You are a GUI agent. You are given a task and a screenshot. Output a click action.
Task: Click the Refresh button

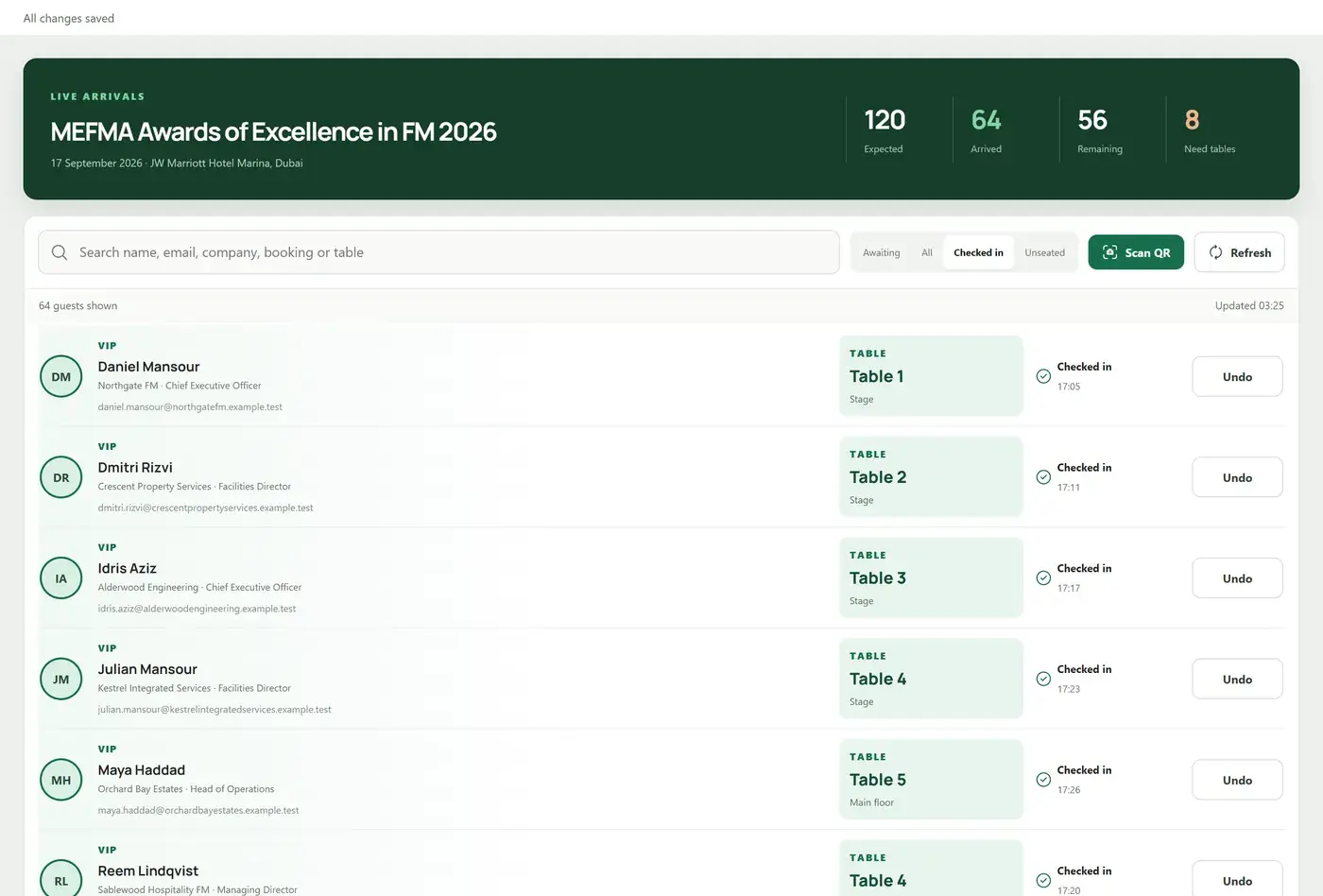(1239, 252)
